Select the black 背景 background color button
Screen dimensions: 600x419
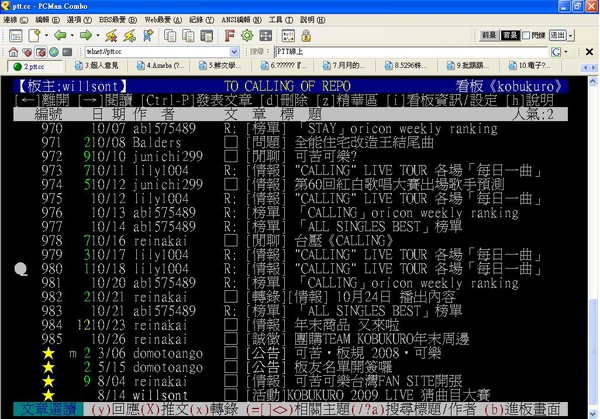click(x=510, y=36)
